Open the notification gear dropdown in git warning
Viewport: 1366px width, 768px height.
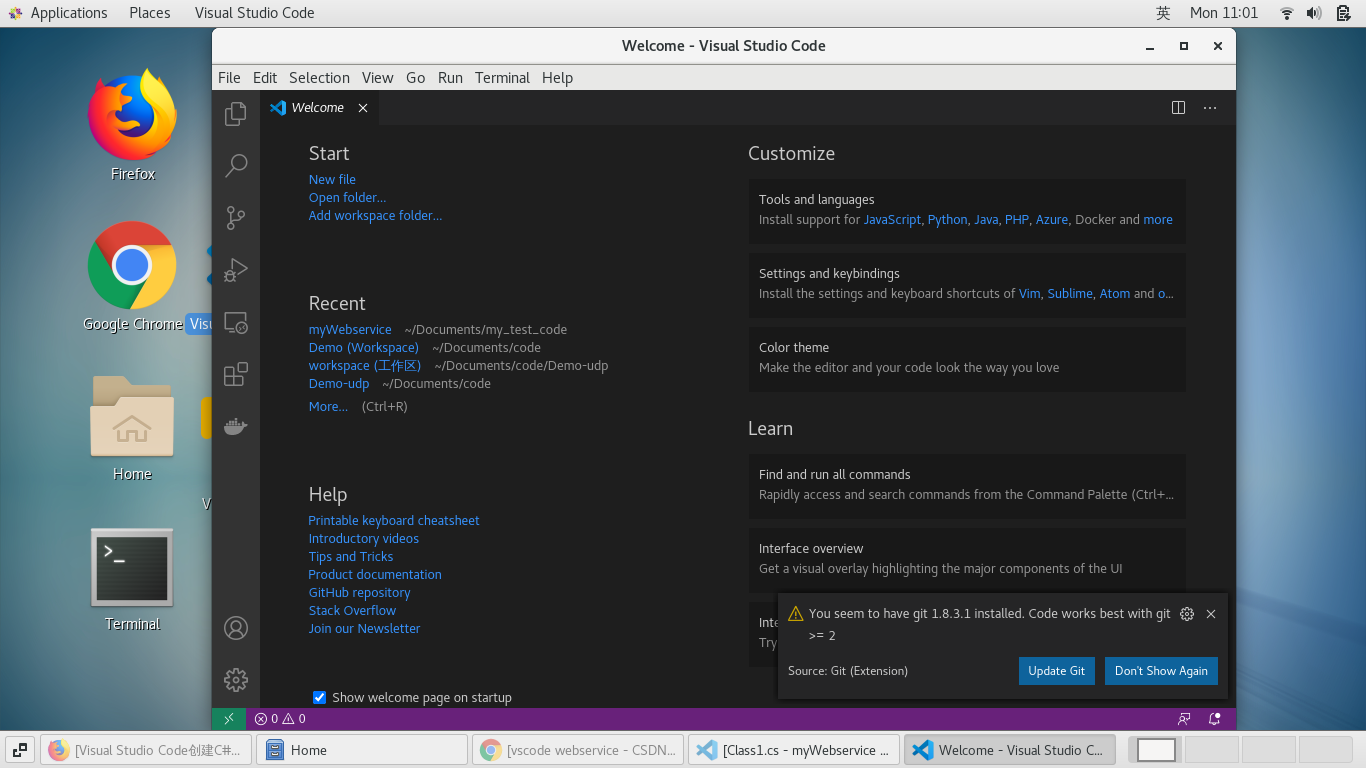[x=1187, y=614]
